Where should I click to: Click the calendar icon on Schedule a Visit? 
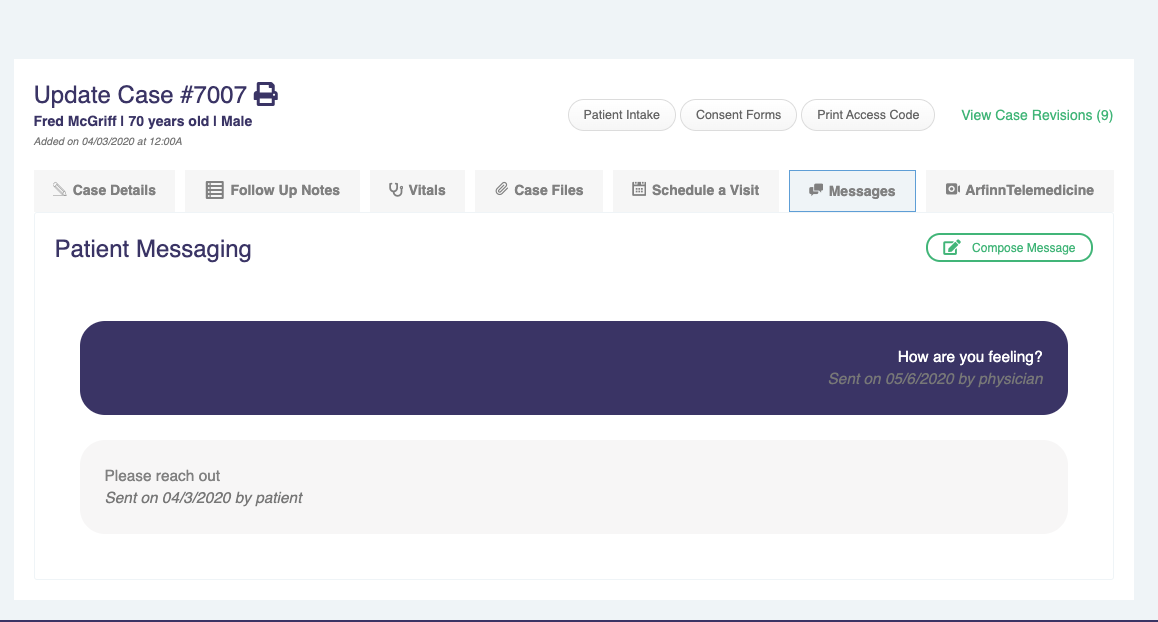[639, 189]
